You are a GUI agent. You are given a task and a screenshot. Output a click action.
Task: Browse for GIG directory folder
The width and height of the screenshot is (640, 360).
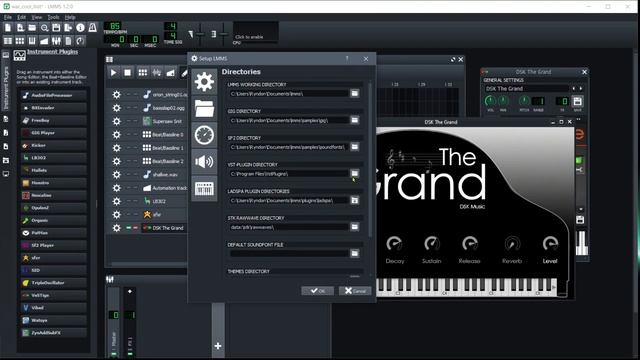point(355,120)
